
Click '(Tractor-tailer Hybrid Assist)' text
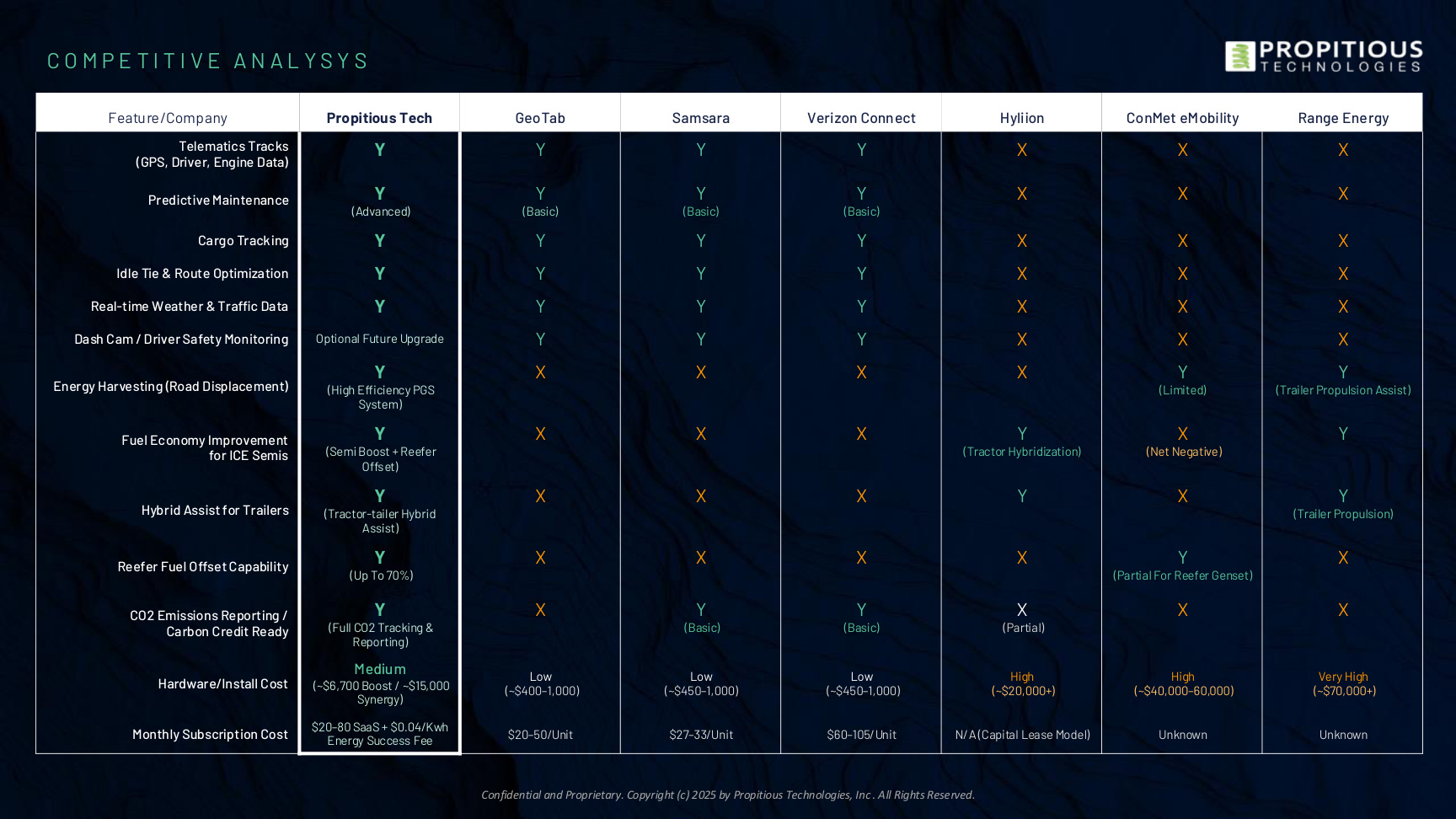click(380, 521)
